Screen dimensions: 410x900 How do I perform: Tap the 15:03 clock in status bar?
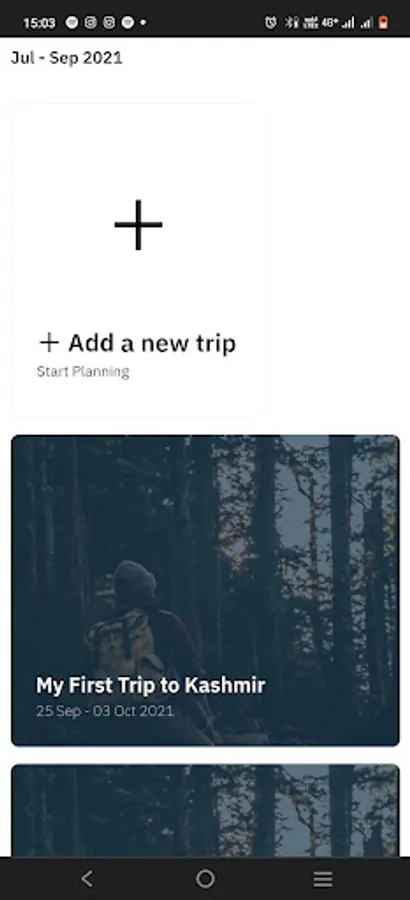tap(39, 23)
